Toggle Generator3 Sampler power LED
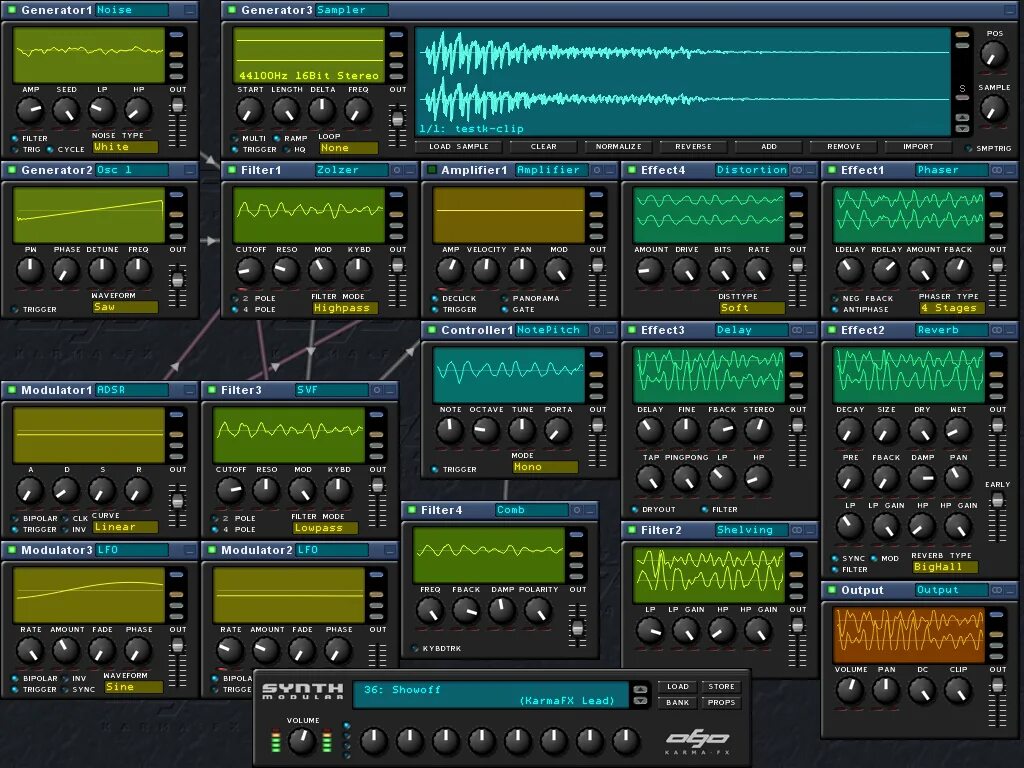The width and height of the screenshot is (1024, 768). (x=231, y=10)
